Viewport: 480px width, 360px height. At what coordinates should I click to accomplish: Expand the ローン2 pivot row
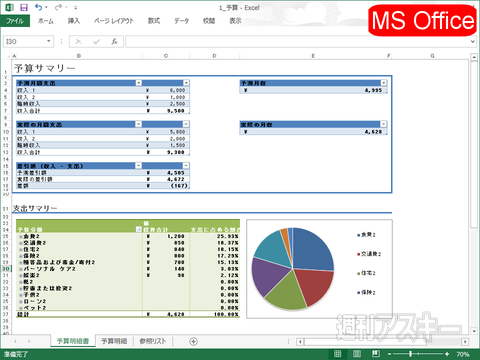point(21,302)
